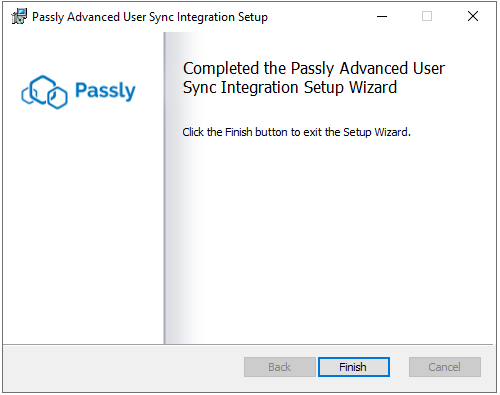Click the greyed-out Back button
The image size is (500, 395).
(279, 367)
